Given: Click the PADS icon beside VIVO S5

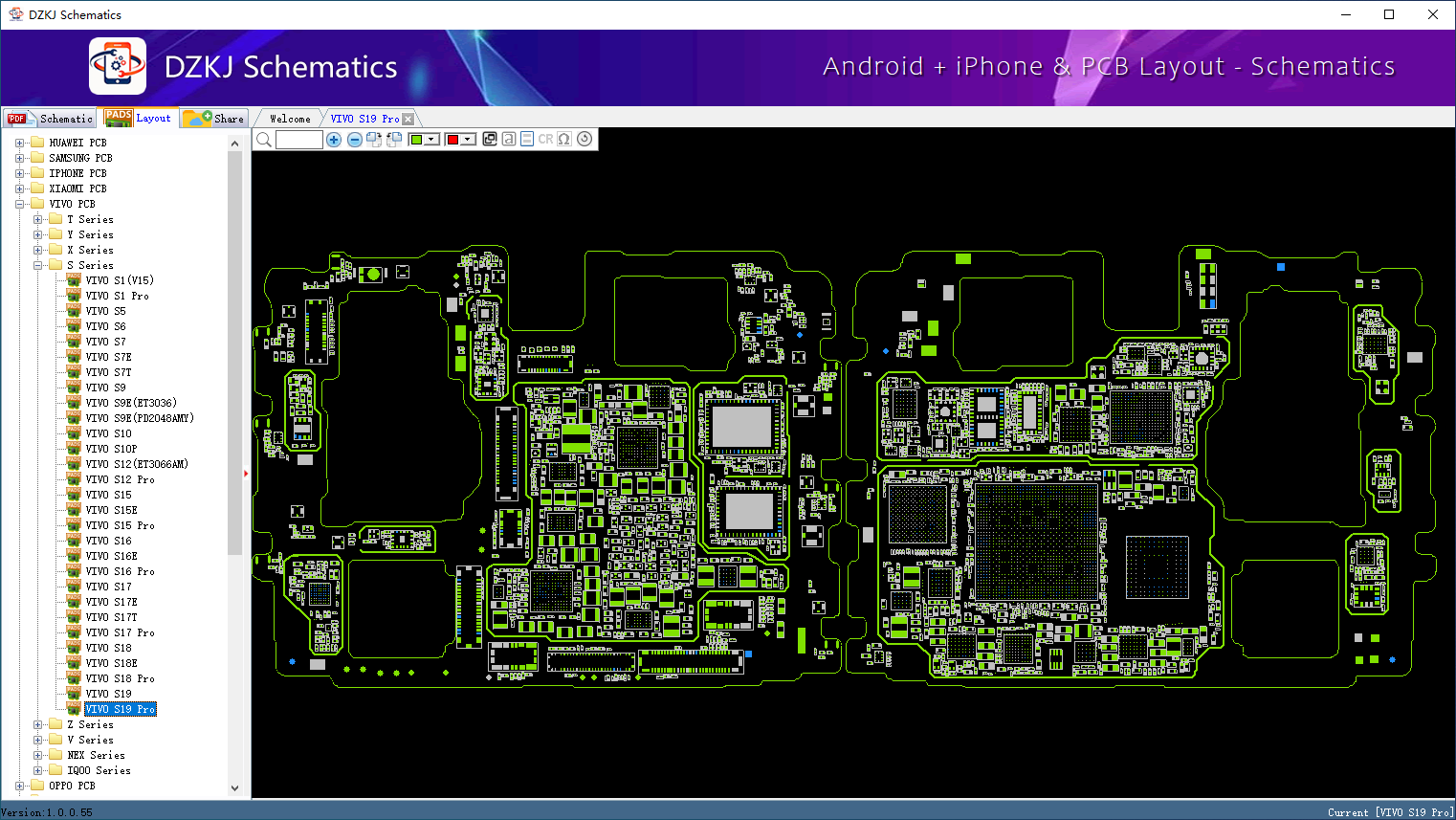Looking at the screenshot, I should (74, 311).
